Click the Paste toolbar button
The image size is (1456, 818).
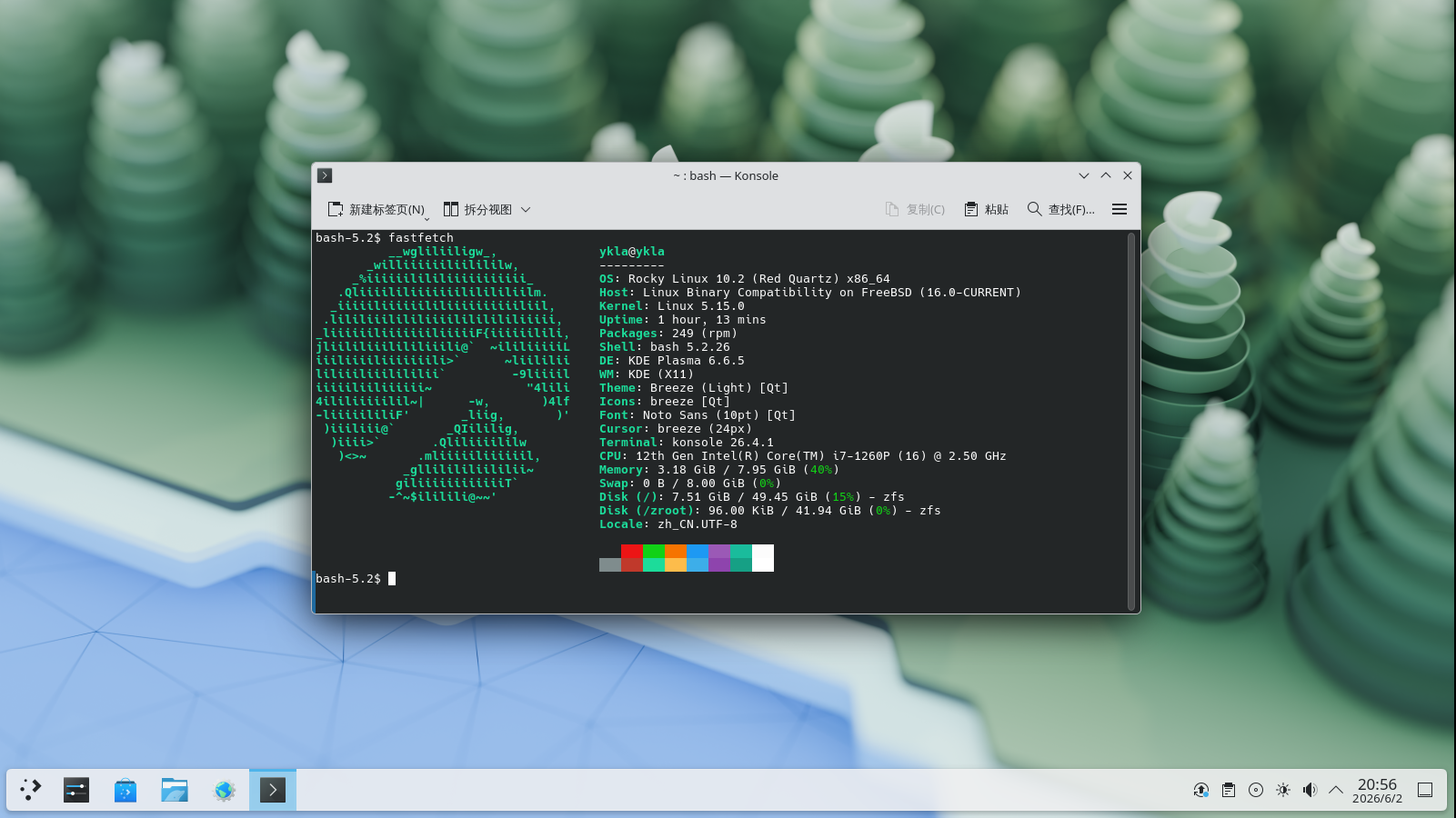tap(987, 209)
